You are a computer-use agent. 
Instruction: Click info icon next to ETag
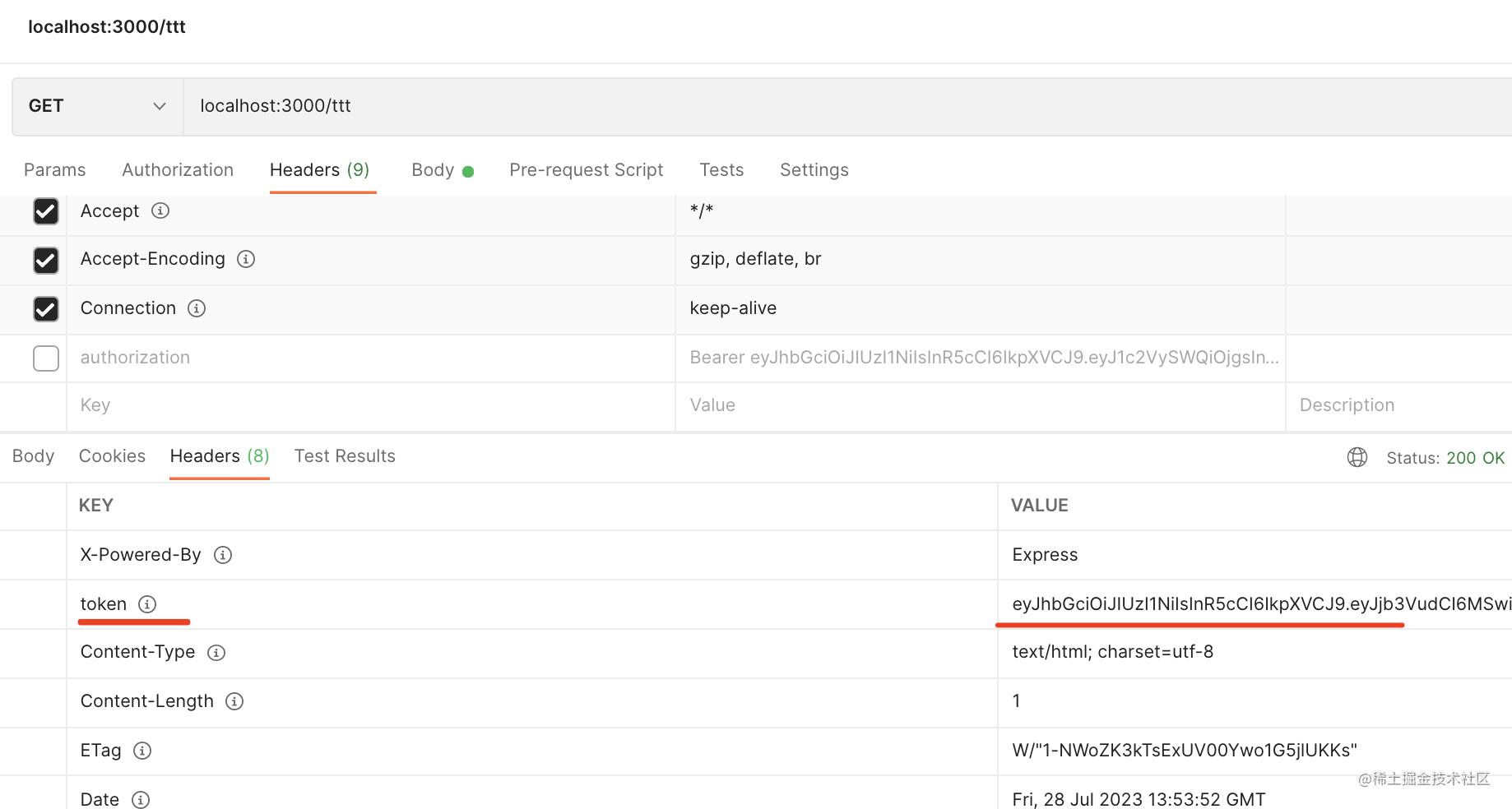tap(142, 751)
